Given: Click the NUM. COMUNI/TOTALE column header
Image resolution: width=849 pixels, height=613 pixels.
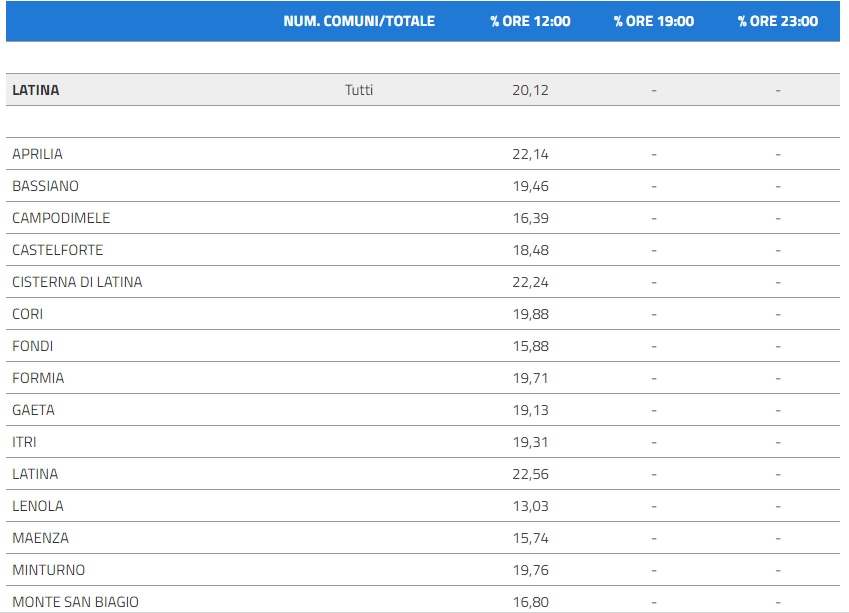Looking at the screenshot, I should point(359,21).
